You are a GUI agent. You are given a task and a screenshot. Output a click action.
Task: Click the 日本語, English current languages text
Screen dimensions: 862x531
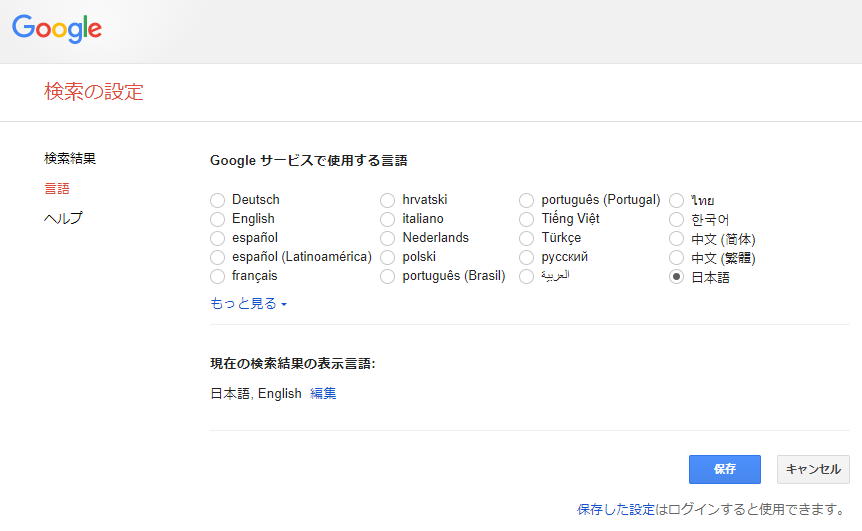[256, 394]
